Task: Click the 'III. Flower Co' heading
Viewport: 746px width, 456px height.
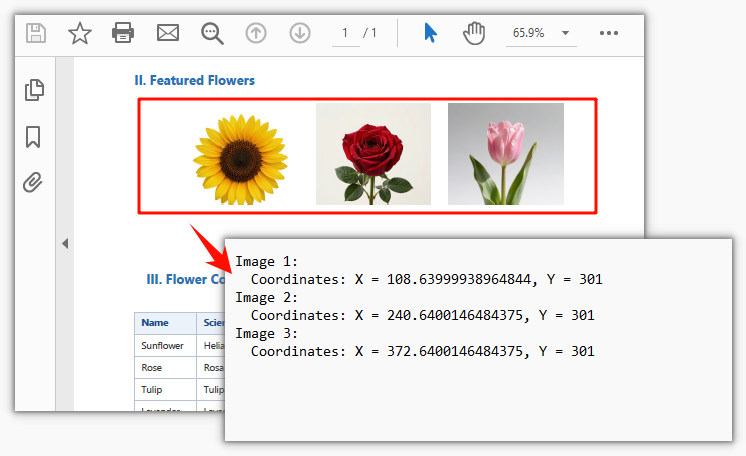Action: point(186,279)
